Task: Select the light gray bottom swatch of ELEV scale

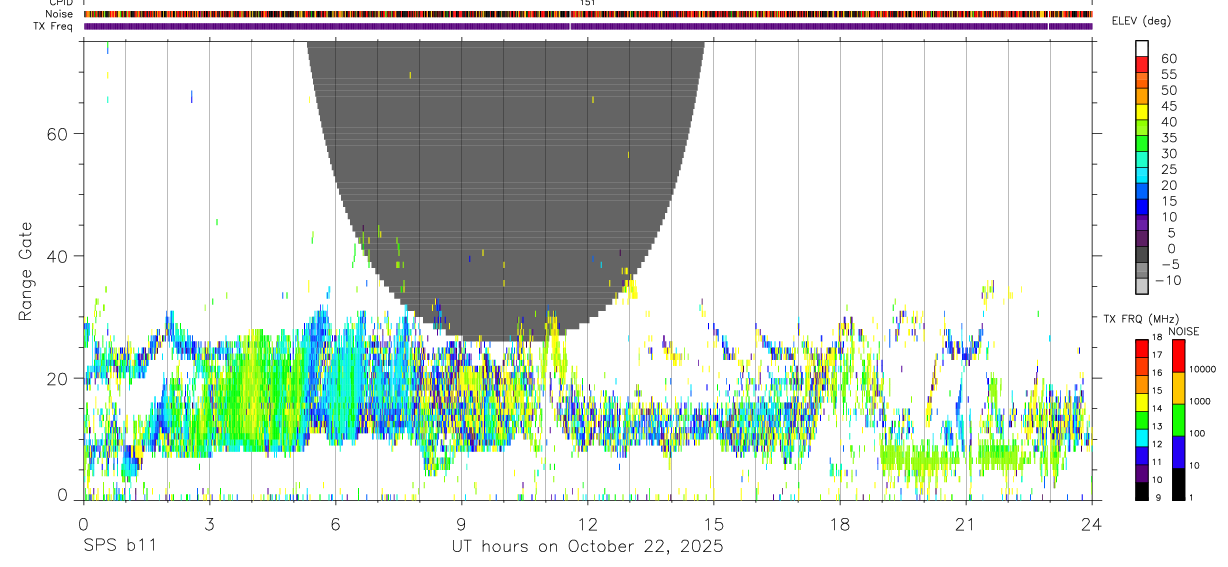Action: point(1141,286)
